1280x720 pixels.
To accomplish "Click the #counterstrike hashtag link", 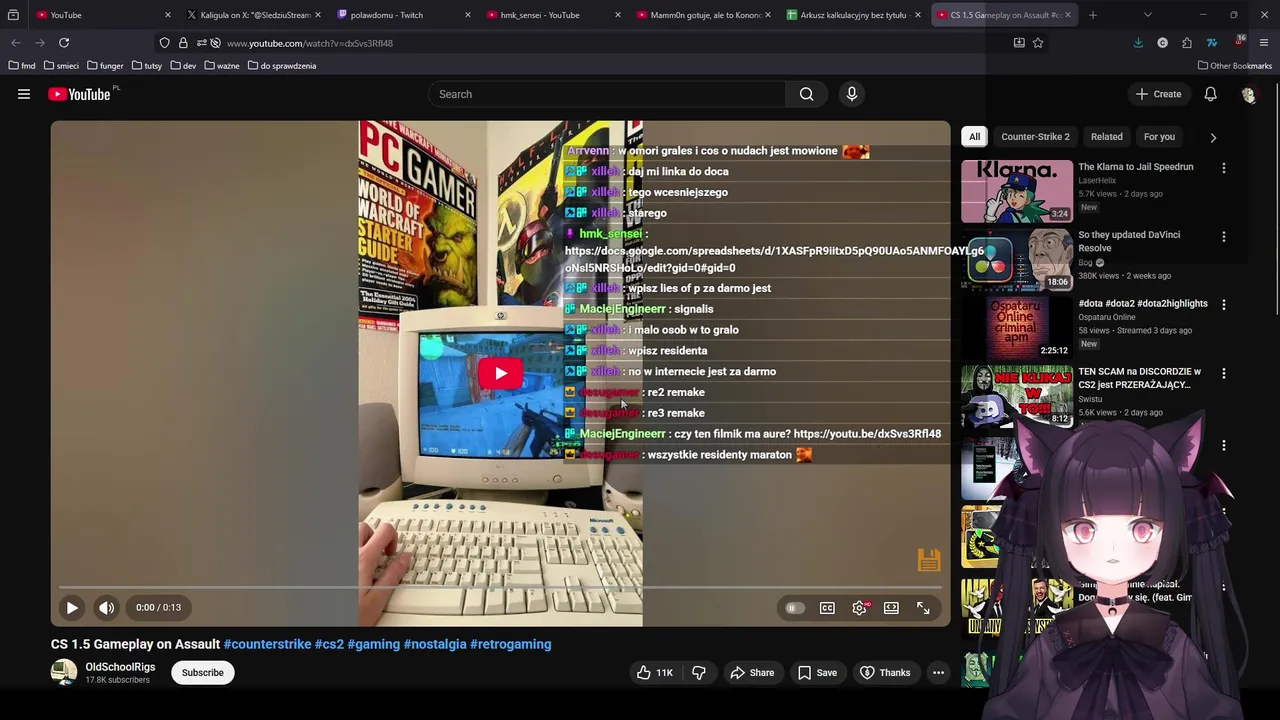I will pos(267,644).
